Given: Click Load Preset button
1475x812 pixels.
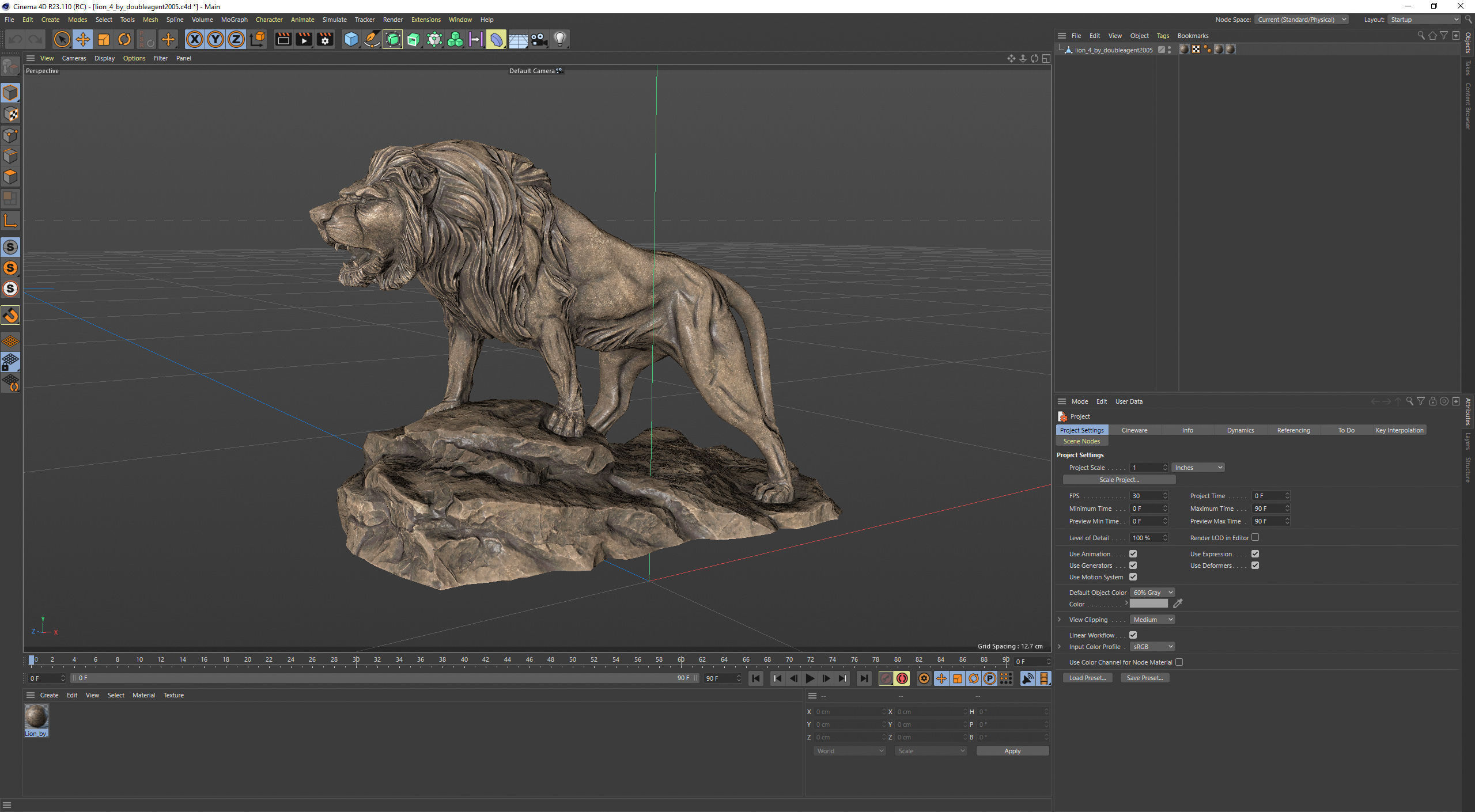Looking at the screenshot, I should (1087, 678).
